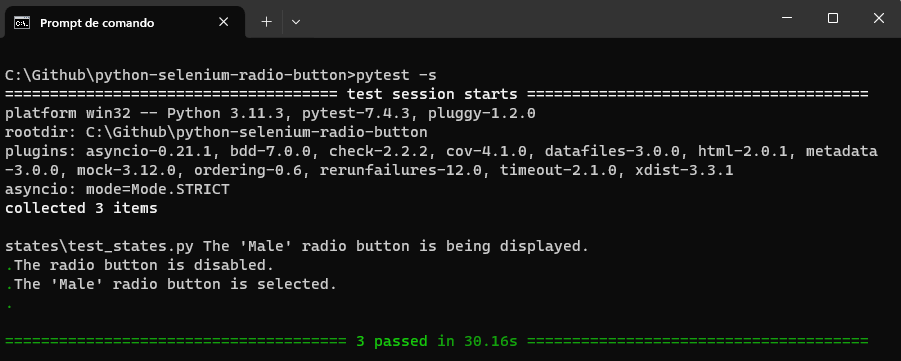
Task: Click the line starting '-3.0.0, mock-3.12.0'
Action: pyautogui.click(x=369, y=171)
